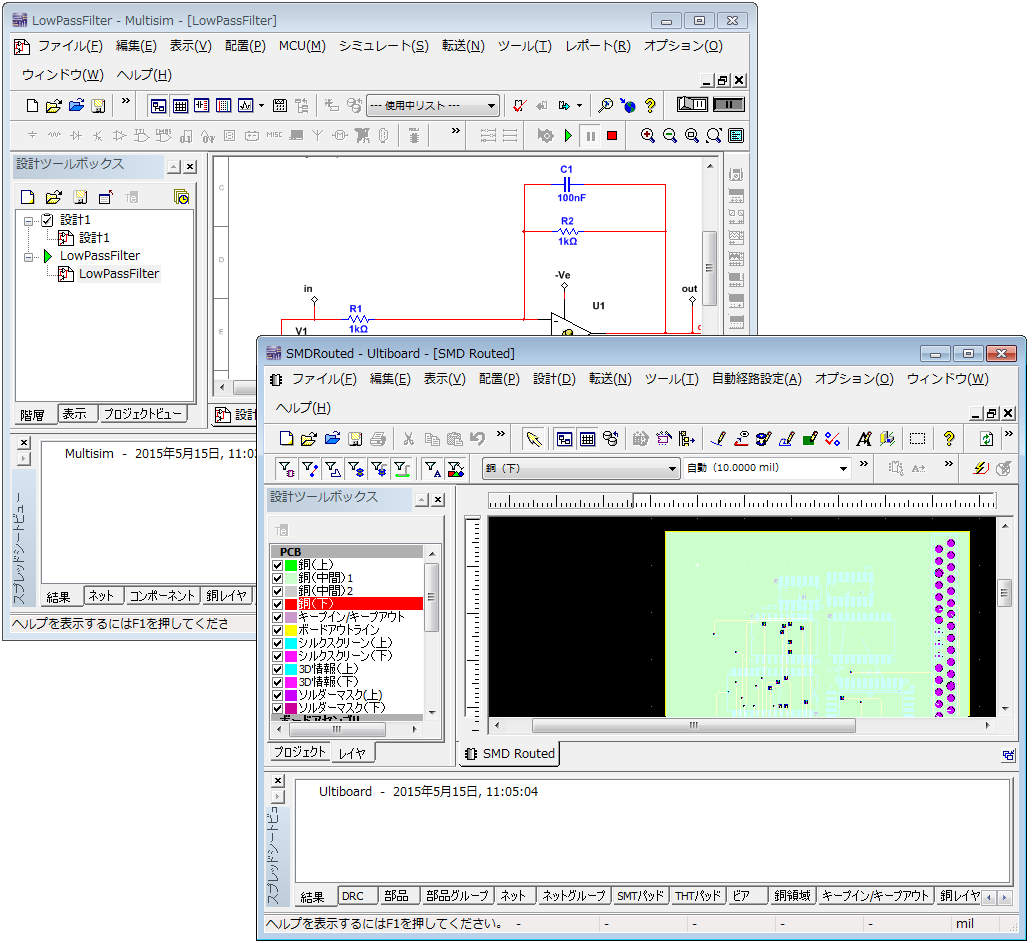Open SMTパッド tab in Ultiboard spreadsheet
Screen dimensions: 1035x943
(x=640, y=896)
